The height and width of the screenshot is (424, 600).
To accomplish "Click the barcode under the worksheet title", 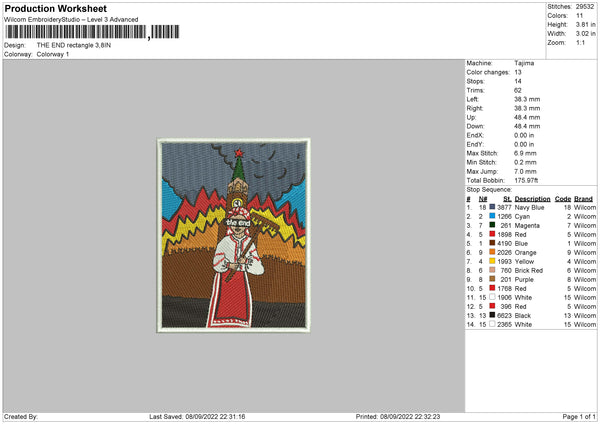I will click(x=92, y=32).
